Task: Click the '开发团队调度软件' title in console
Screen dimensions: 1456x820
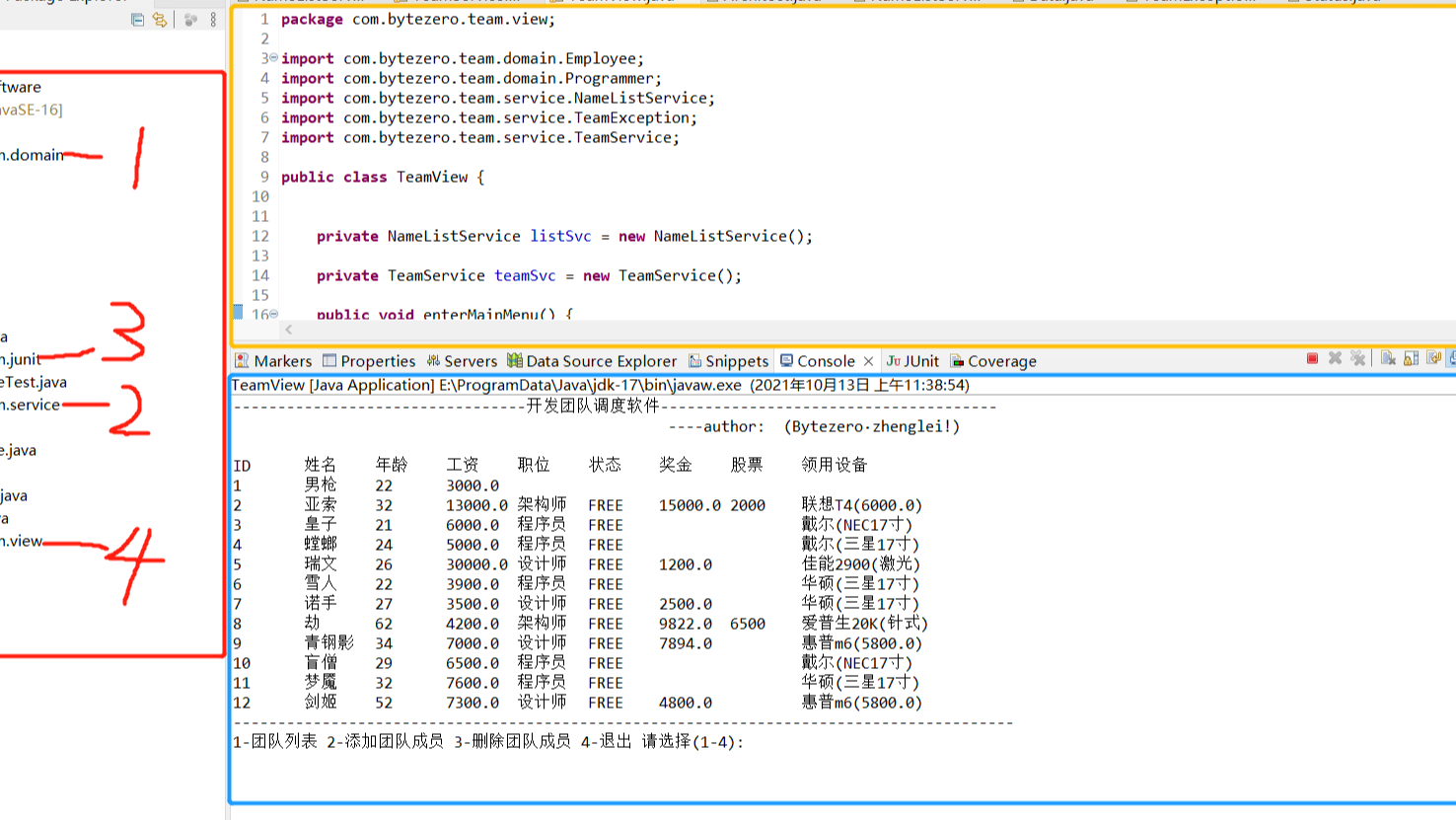Action: (x=592, y=406)
